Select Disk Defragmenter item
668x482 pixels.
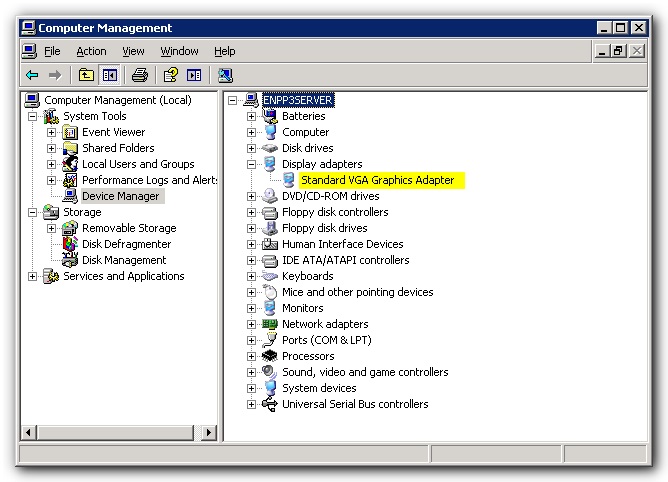(x=126, y=244)
